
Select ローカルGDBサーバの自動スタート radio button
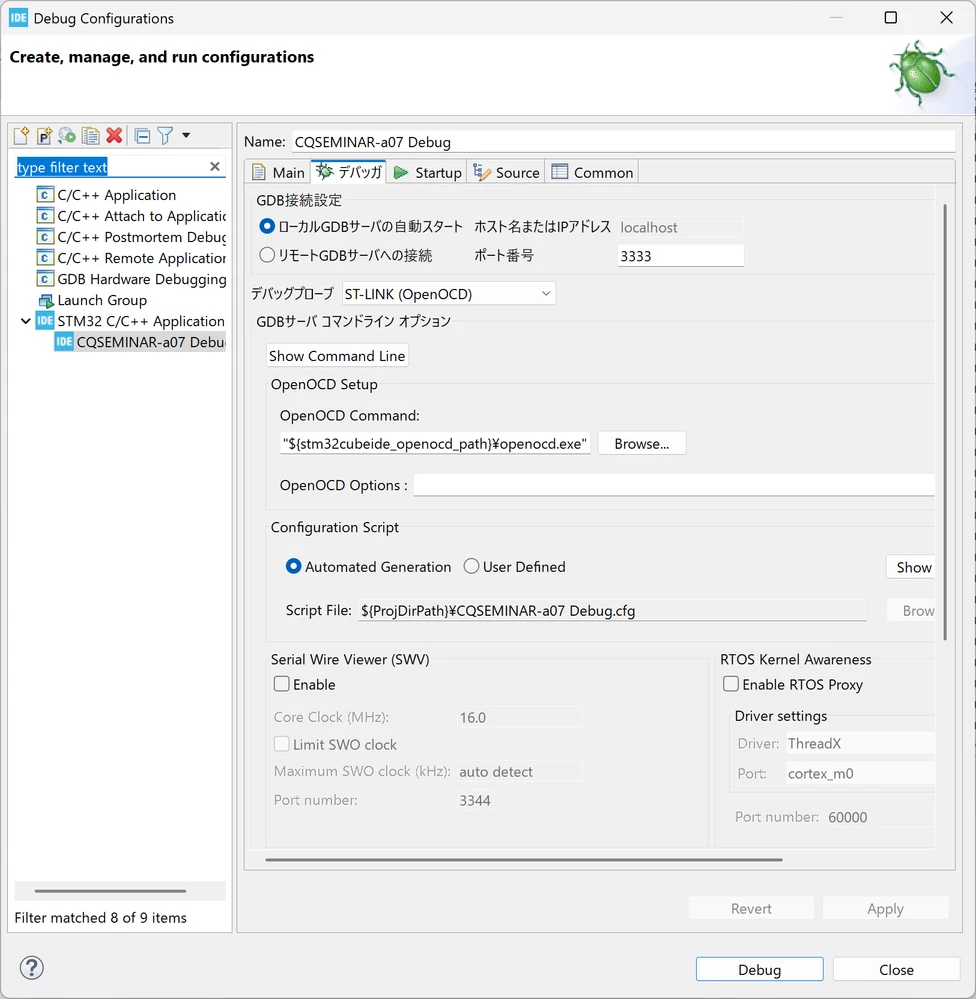pos(267,226)
